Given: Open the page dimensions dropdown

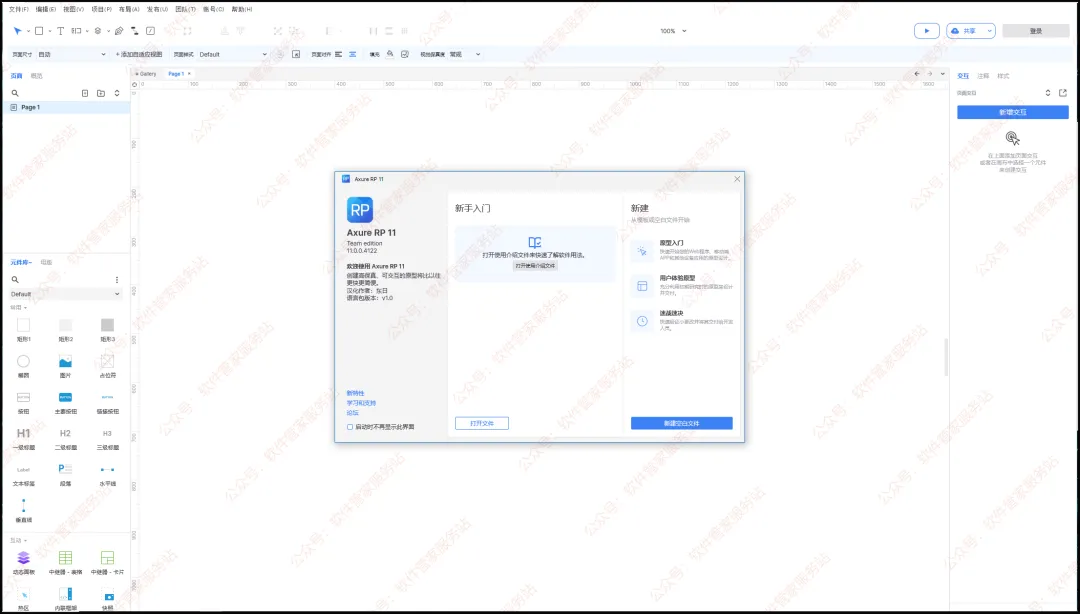Looking at the screenshot, I should (x=72, y=54).
